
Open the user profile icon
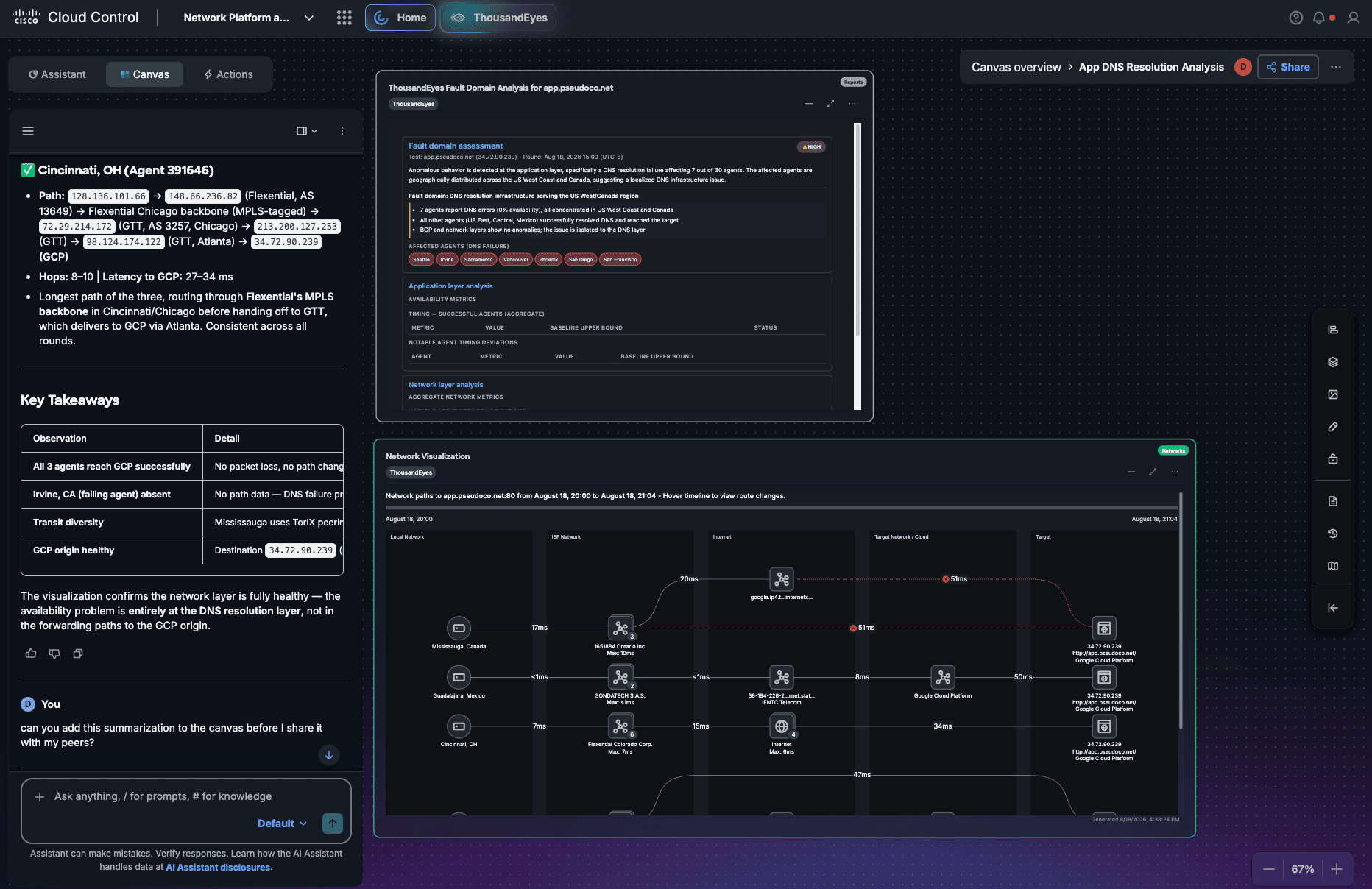pos(1353,18)
